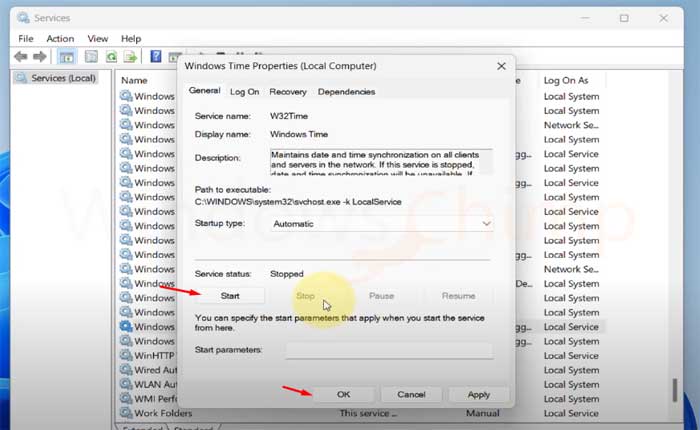This screenshot has height=430, width=700.
Task: Click the Stopped service status text
Action: 287,274
